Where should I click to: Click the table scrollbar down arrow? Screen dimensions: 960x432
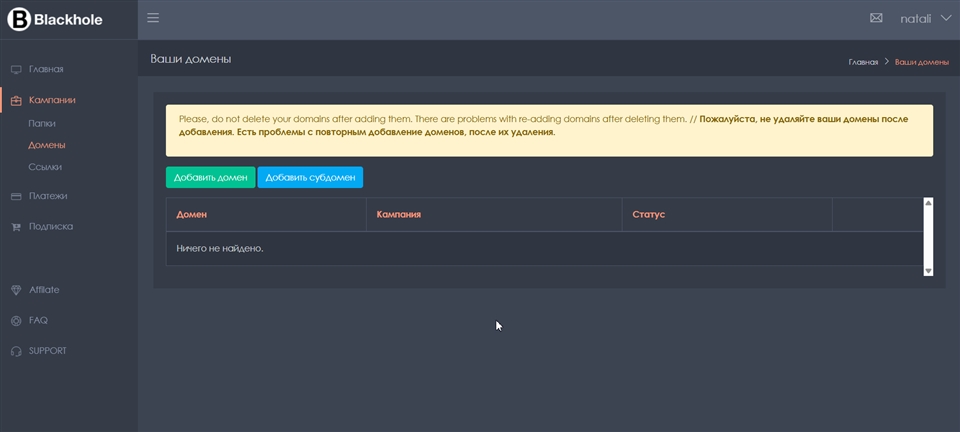pos(928,270)
